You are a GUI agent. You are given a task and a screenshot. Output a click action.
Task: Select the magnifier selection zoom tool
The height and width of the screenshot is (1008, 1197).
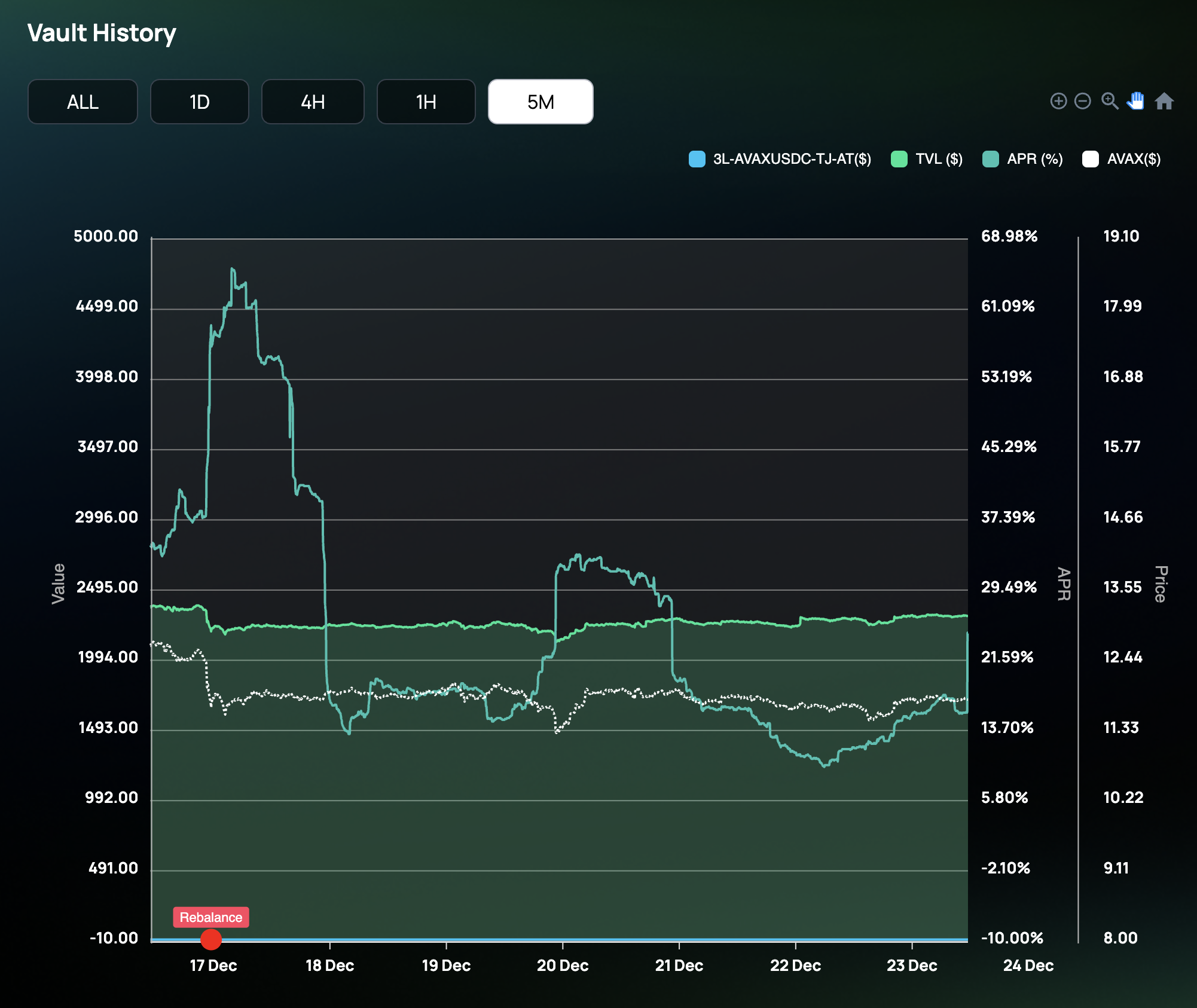click(1110, 101)
